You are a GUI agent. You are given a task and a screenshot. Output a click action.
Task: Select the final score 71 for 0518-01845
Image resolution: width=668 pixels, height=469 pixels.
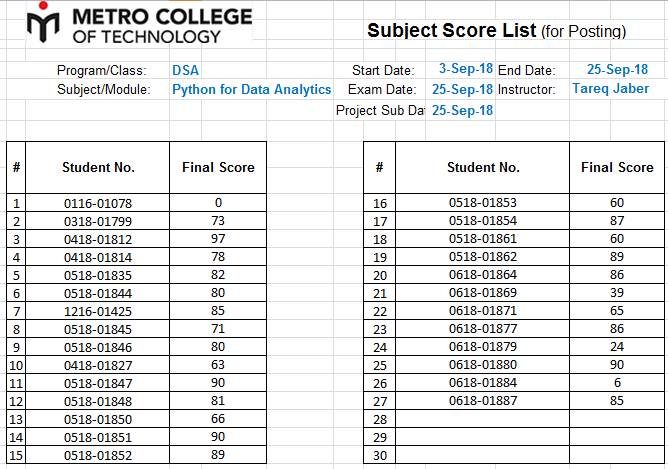218,329
